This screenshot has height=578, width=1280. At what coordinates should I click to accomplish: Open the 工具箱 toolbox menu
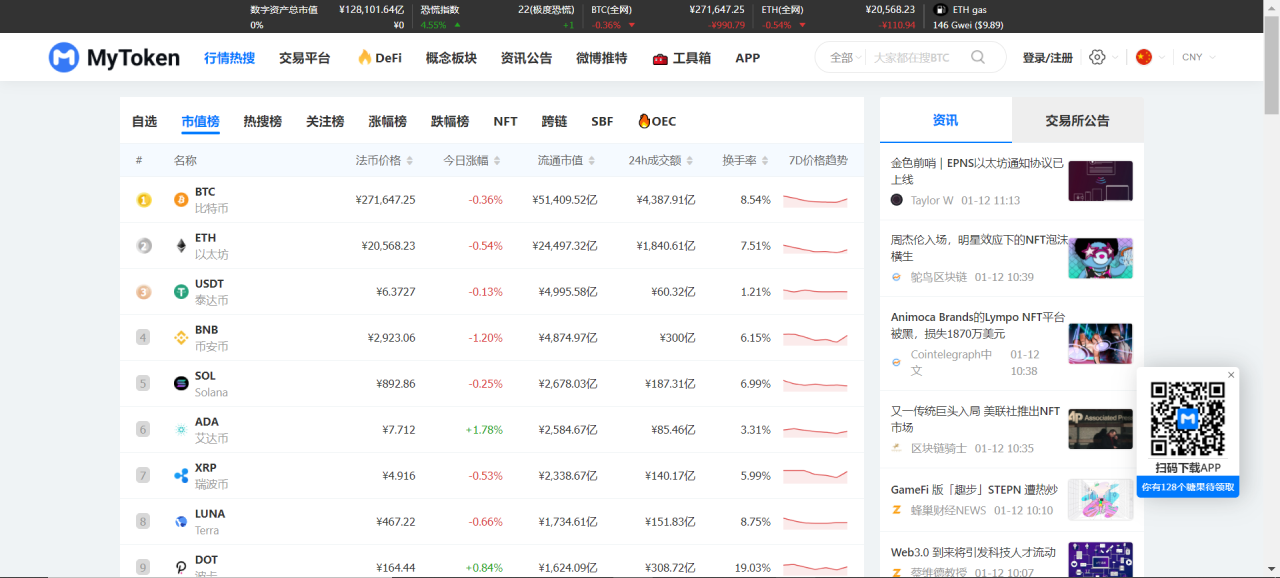tap(681, 58)
